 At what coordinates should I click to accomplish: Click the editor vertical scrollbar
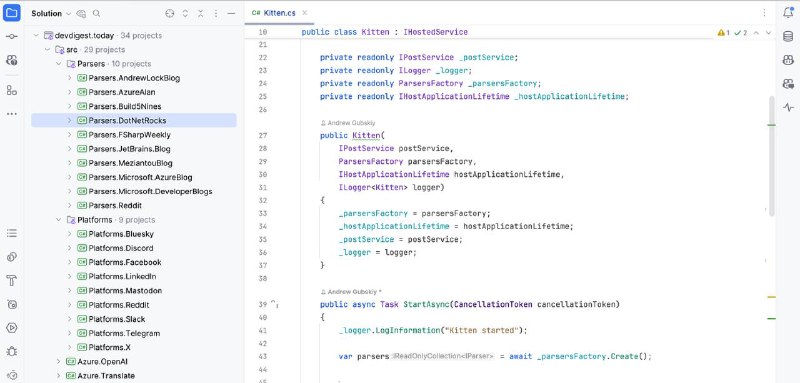[x=771, y=155]
